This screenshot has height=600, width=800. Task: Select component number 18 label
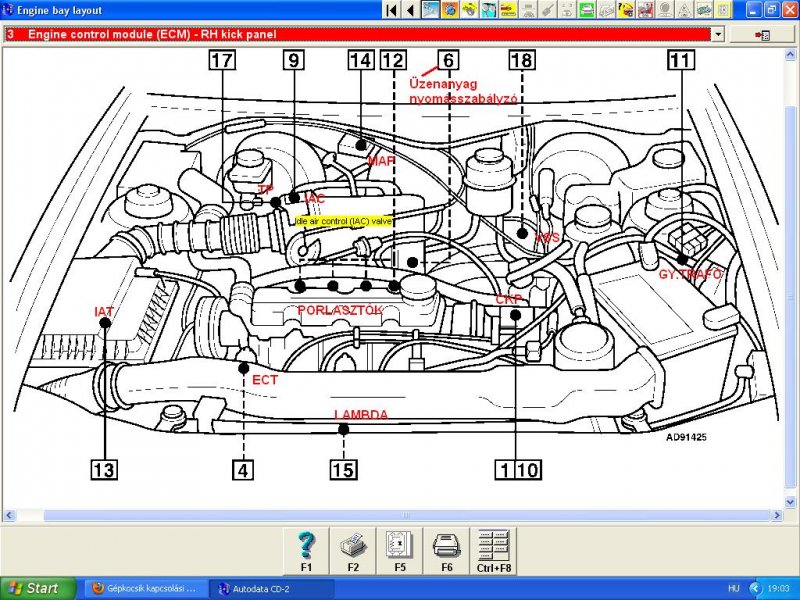(522, 60)
